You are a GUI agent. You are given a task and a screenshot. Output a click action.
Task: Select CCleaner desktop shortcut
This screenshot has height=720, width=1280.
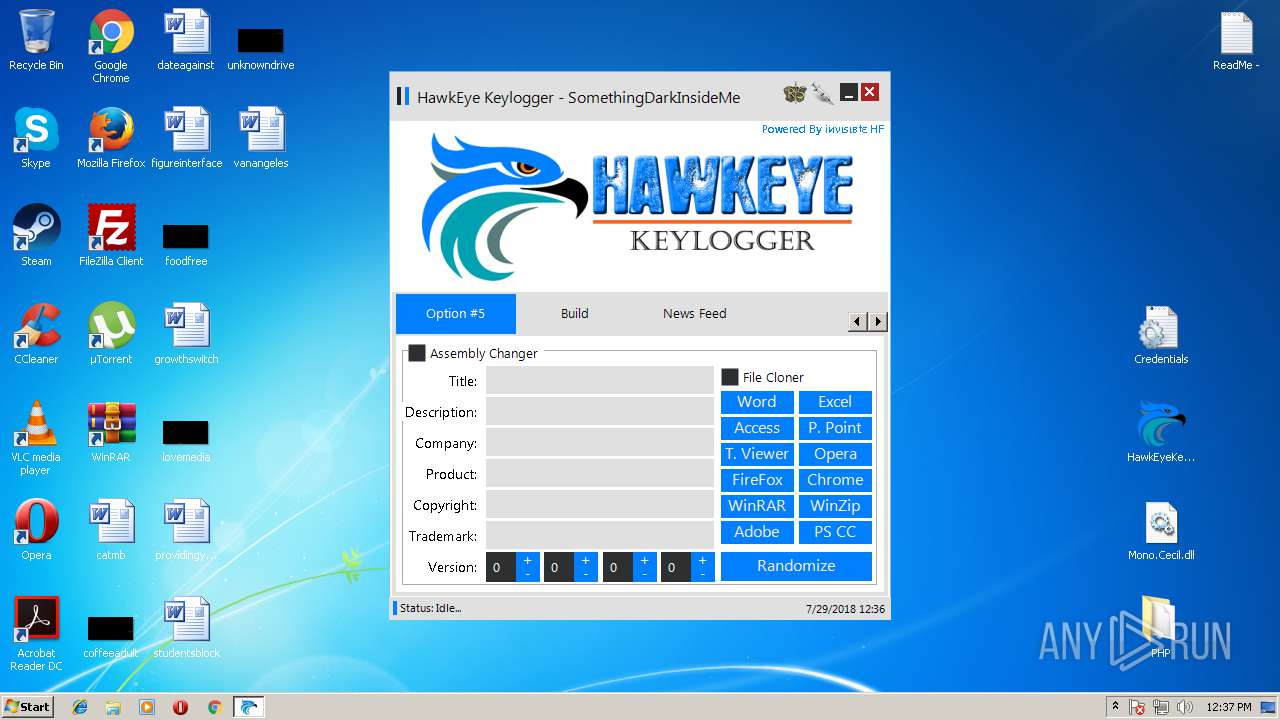coord(36,334)
